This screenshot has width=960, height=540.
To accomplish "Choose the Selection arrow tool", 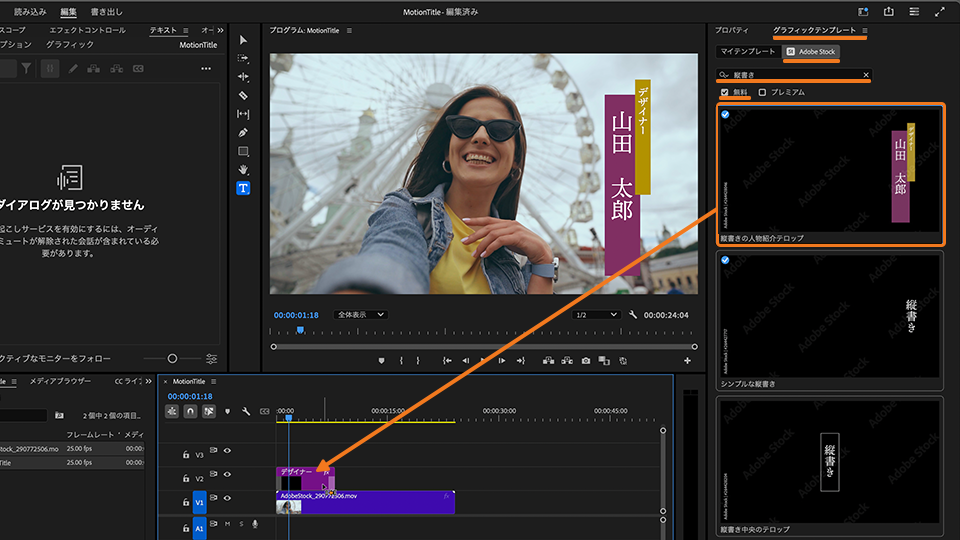I will (x=243, y=40).
